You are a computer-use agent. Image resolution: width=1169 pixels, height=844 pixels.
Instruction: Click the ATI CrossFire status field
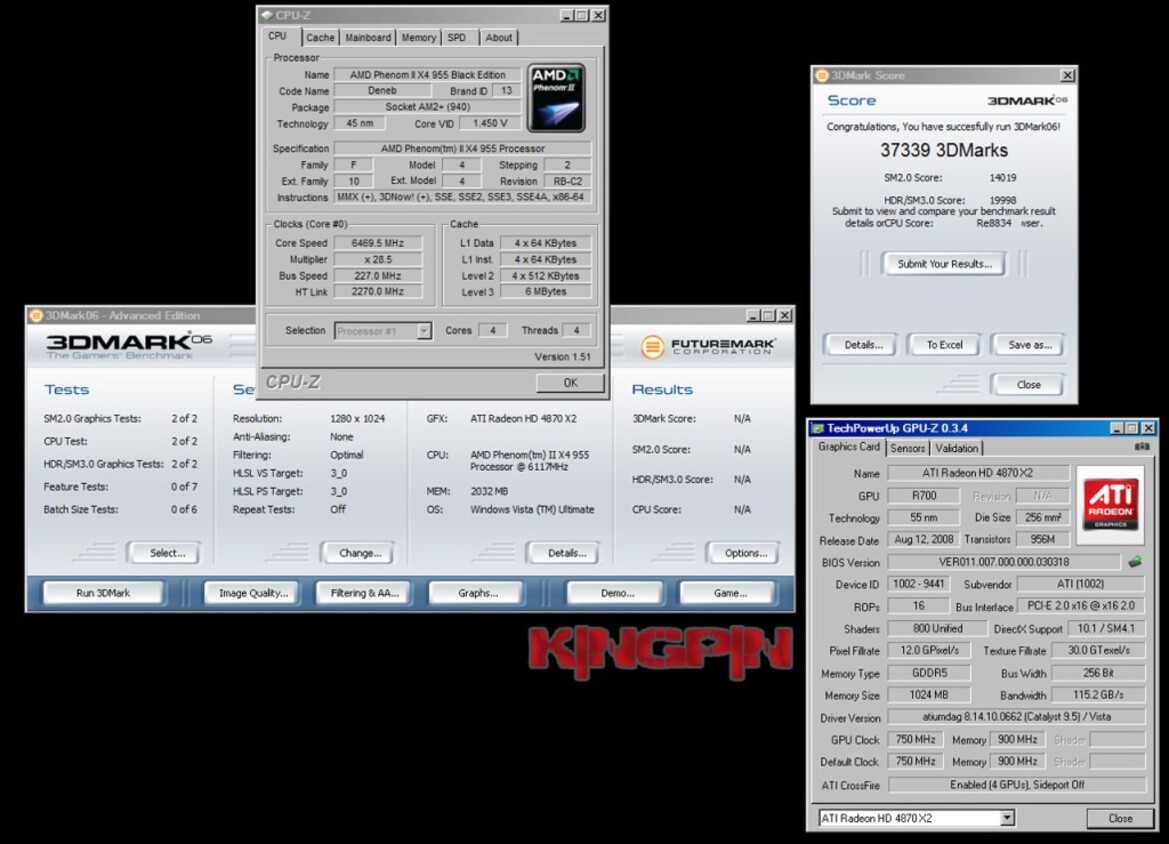coord(1017,784)
